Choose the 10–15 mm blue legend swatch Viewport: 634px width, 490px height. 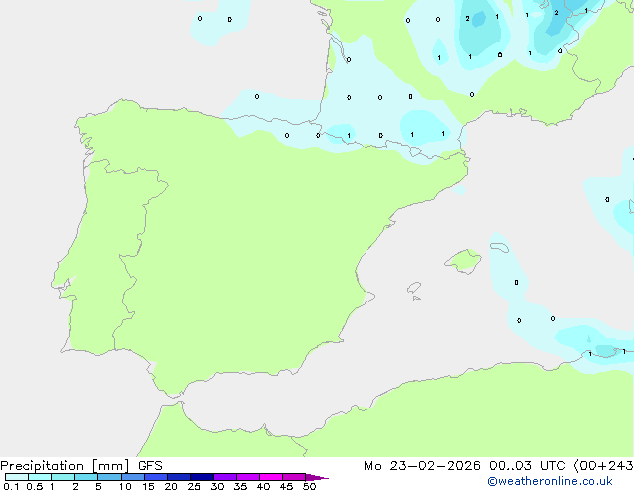click(132, 477)
